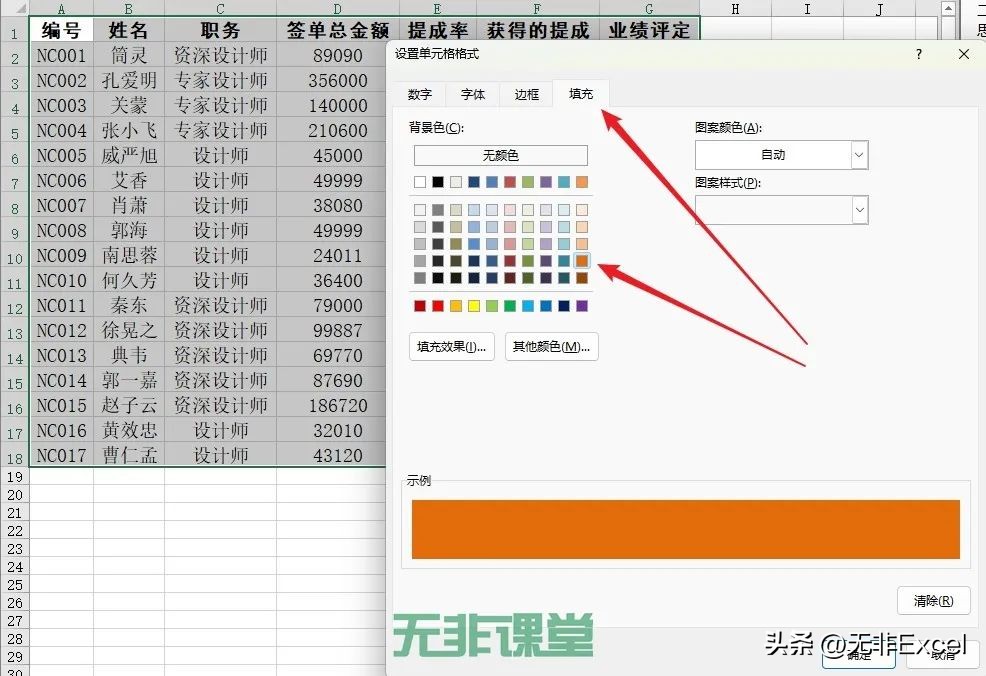The width and height of the screenshot is (986, 676).
Task: Switch to the 数字 tab
Action: click(x=419, y=94)
